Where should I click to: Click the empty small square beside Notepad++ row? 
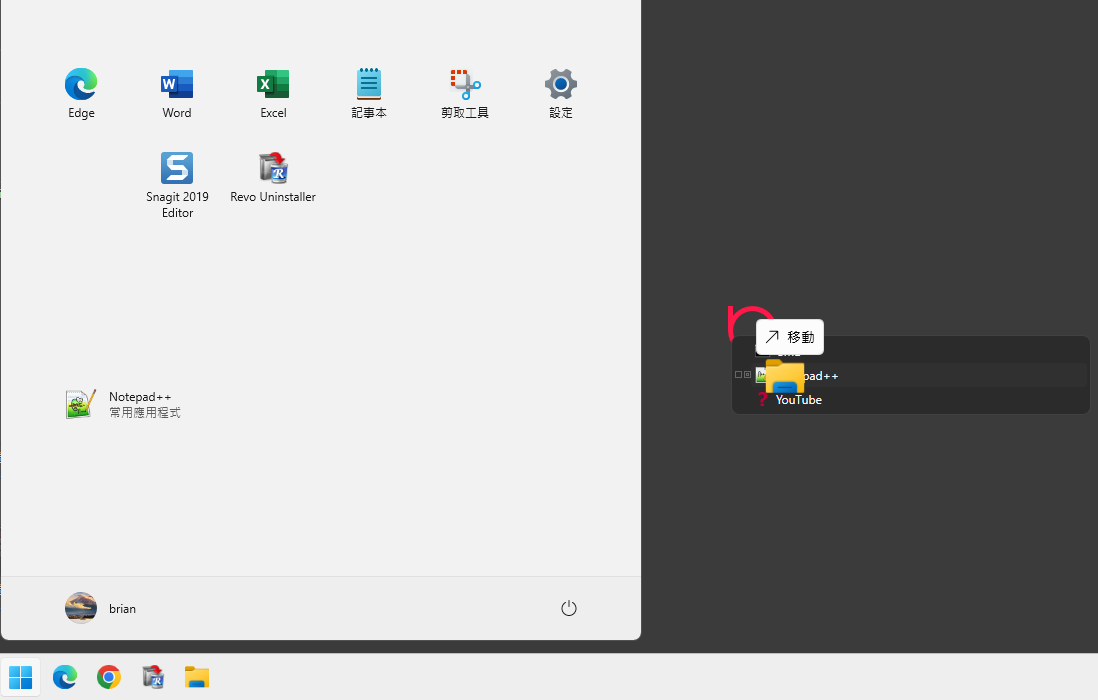click(x=739, y=375)
